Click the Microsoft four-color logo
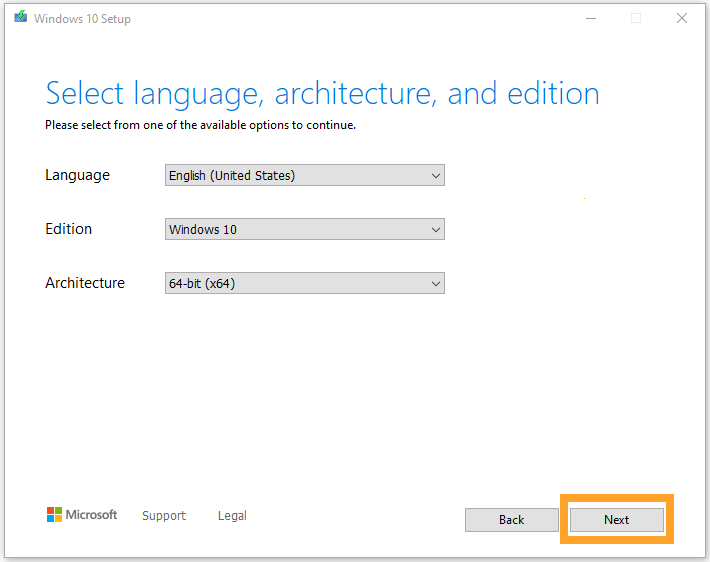 (x=54, y=515)
